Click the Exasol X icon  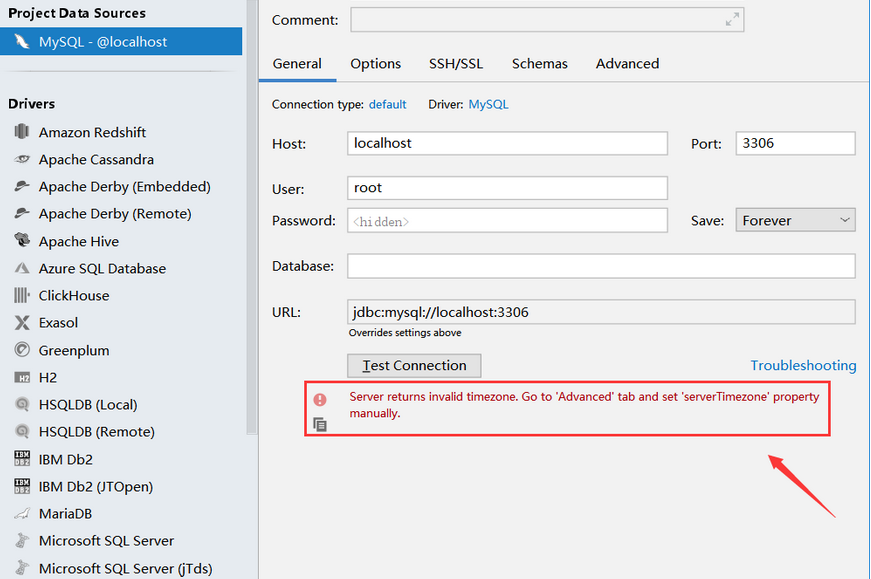point(22,322)
